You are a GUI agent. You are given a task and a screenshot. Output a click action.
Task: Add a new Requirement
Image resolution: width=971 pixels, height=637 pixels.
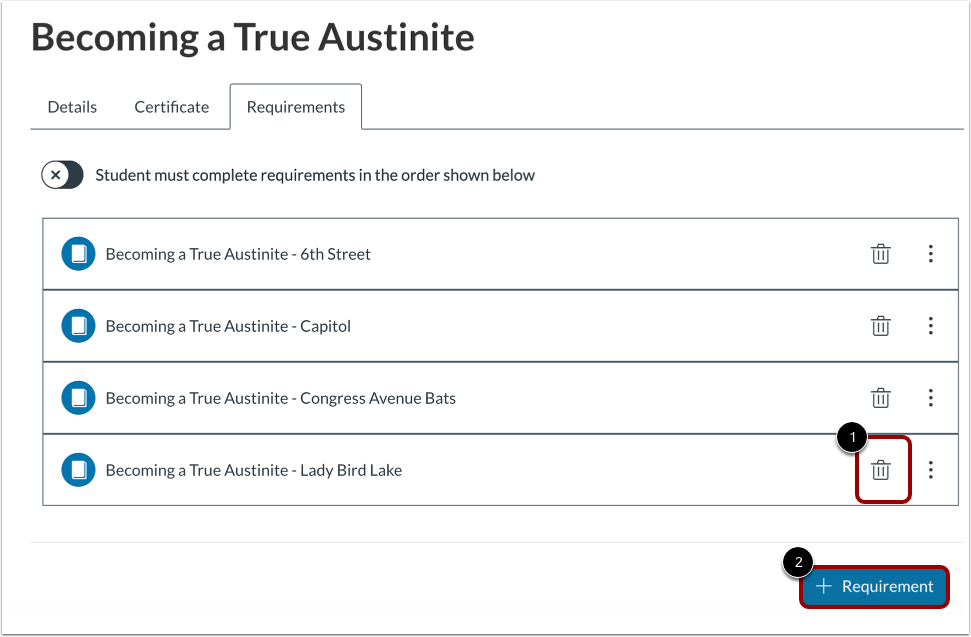coord(874,587)
